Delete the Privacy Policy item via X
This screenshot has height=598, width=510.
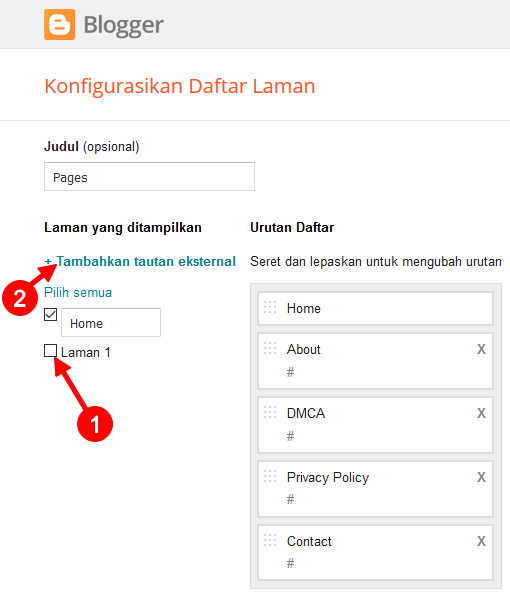[481, 477]
